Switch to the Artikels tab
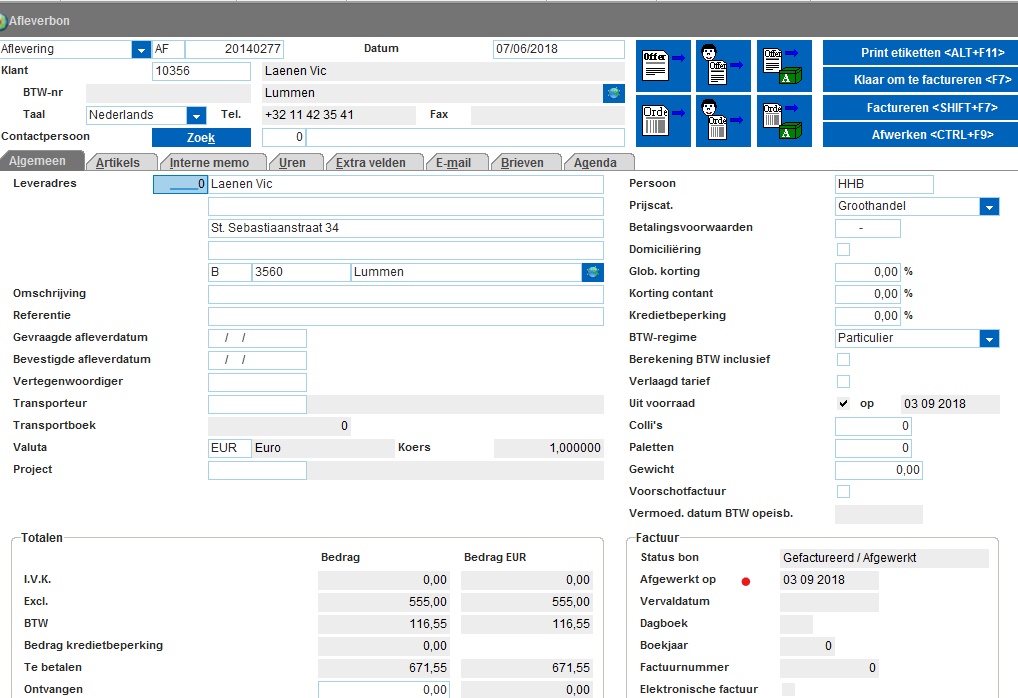The width and height of the screenshot is (1018, 698). [118, 162]
